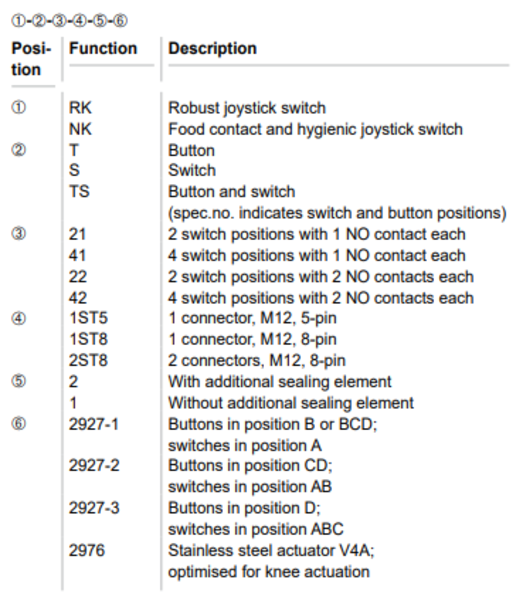523x600 pixels.
Task: Select the Description column header
Action: tap(212, 49)
